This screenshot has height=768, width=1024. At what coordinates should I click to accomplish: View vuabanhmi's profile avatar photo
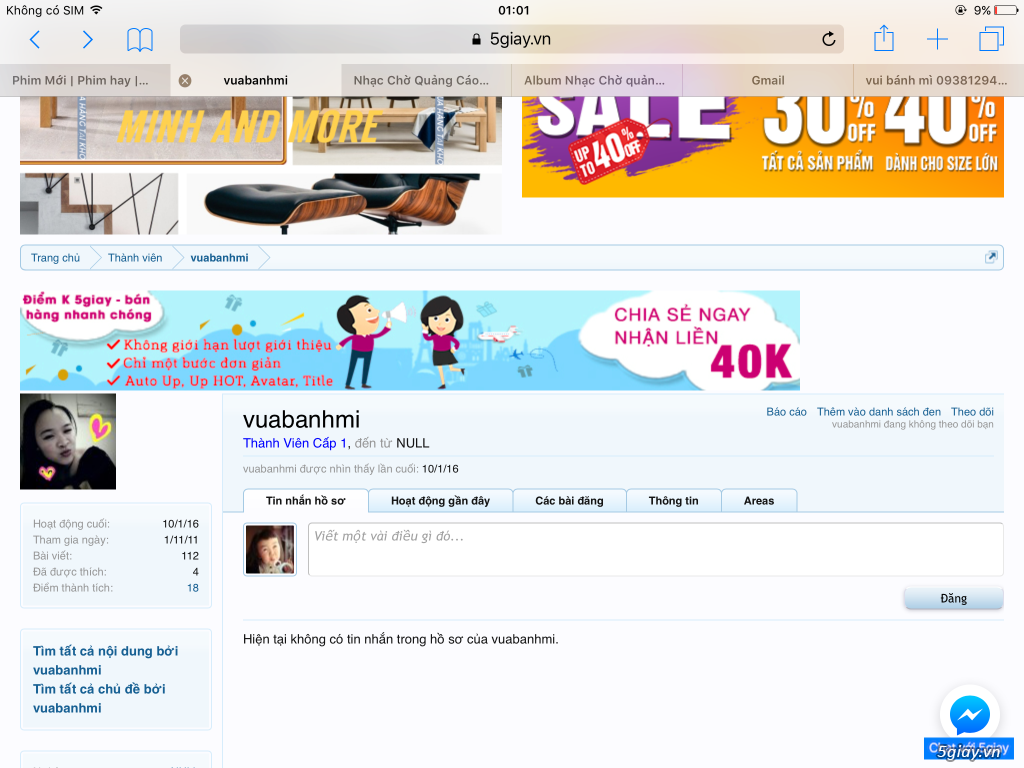click(x=68, y=441)
